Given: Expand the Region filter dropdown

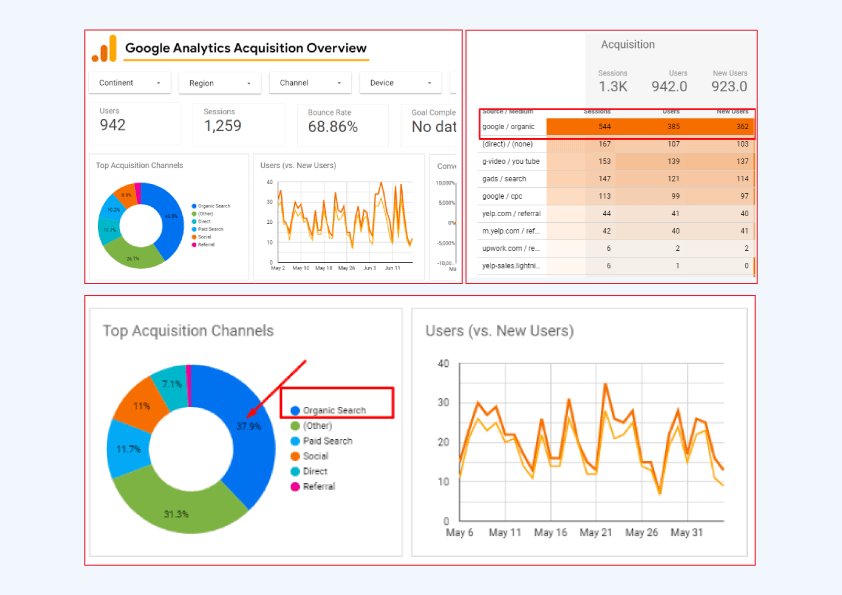Looking at the screenshot, I should pos(220,83).
